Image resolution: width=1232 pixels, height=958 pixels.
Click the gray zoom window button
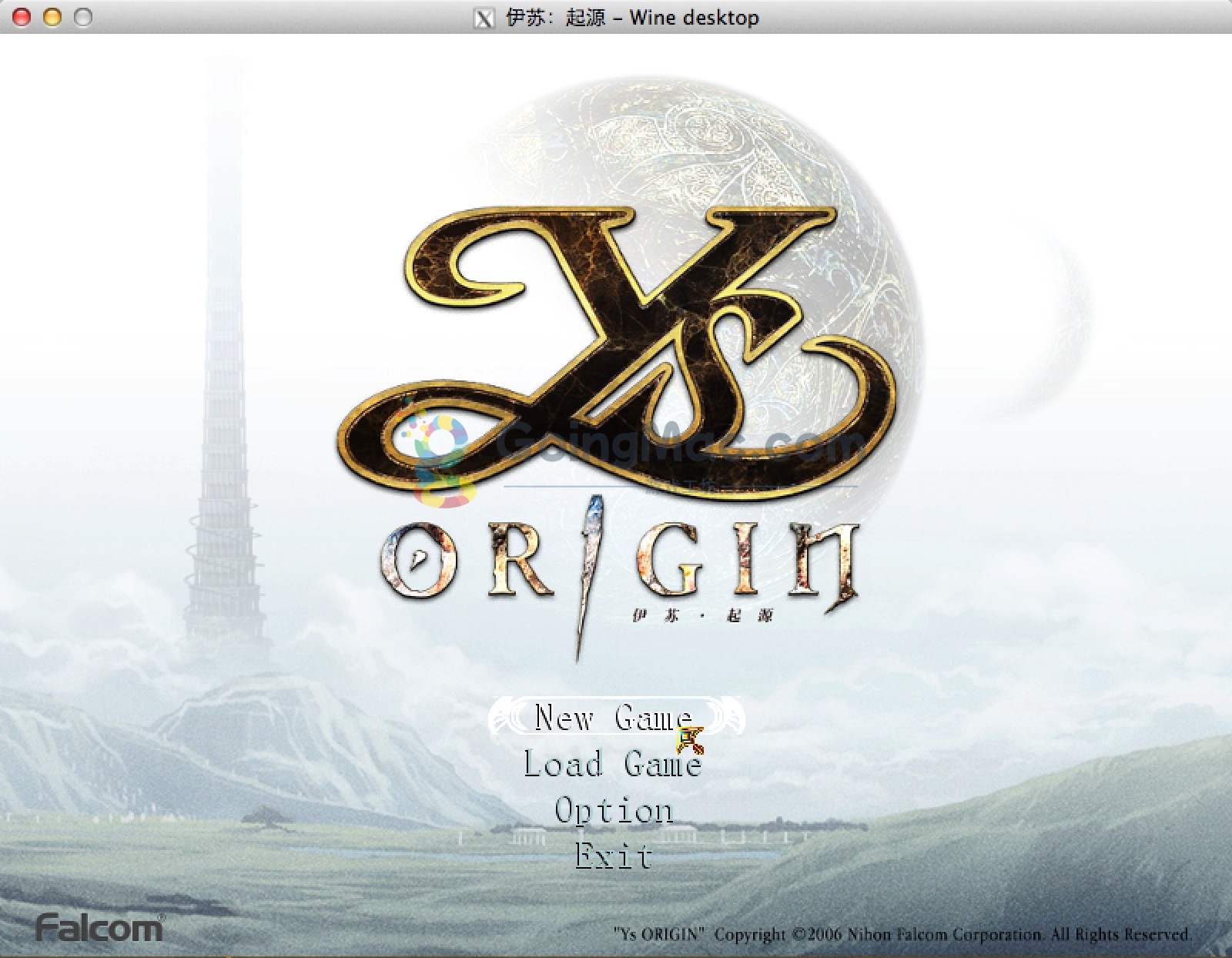point(83,17)
